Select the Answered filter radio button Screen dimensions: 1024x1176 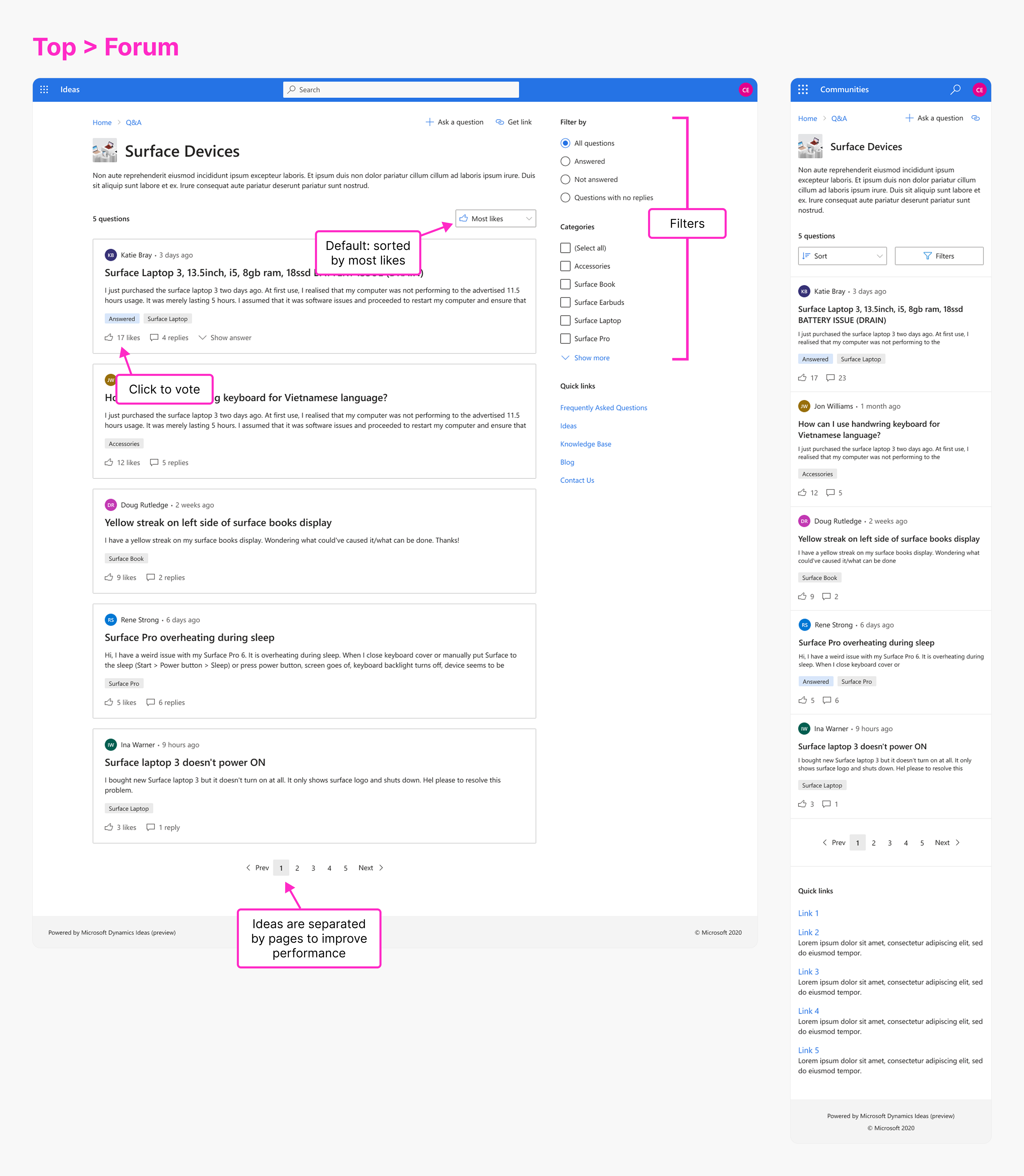pos(565,162)
